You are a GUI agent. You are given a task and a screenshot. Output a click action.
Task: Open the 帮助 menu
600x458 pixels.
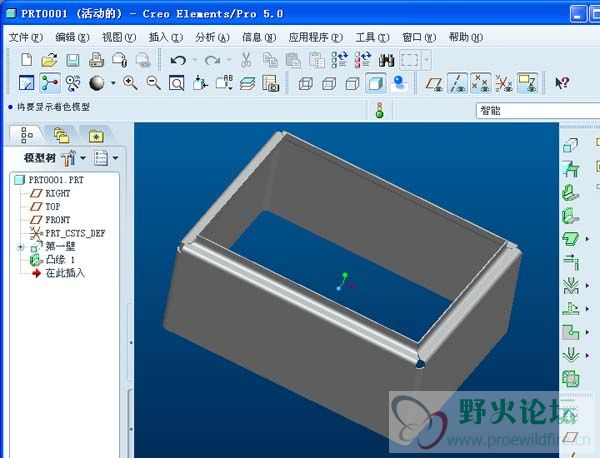(x=465, y=37)
